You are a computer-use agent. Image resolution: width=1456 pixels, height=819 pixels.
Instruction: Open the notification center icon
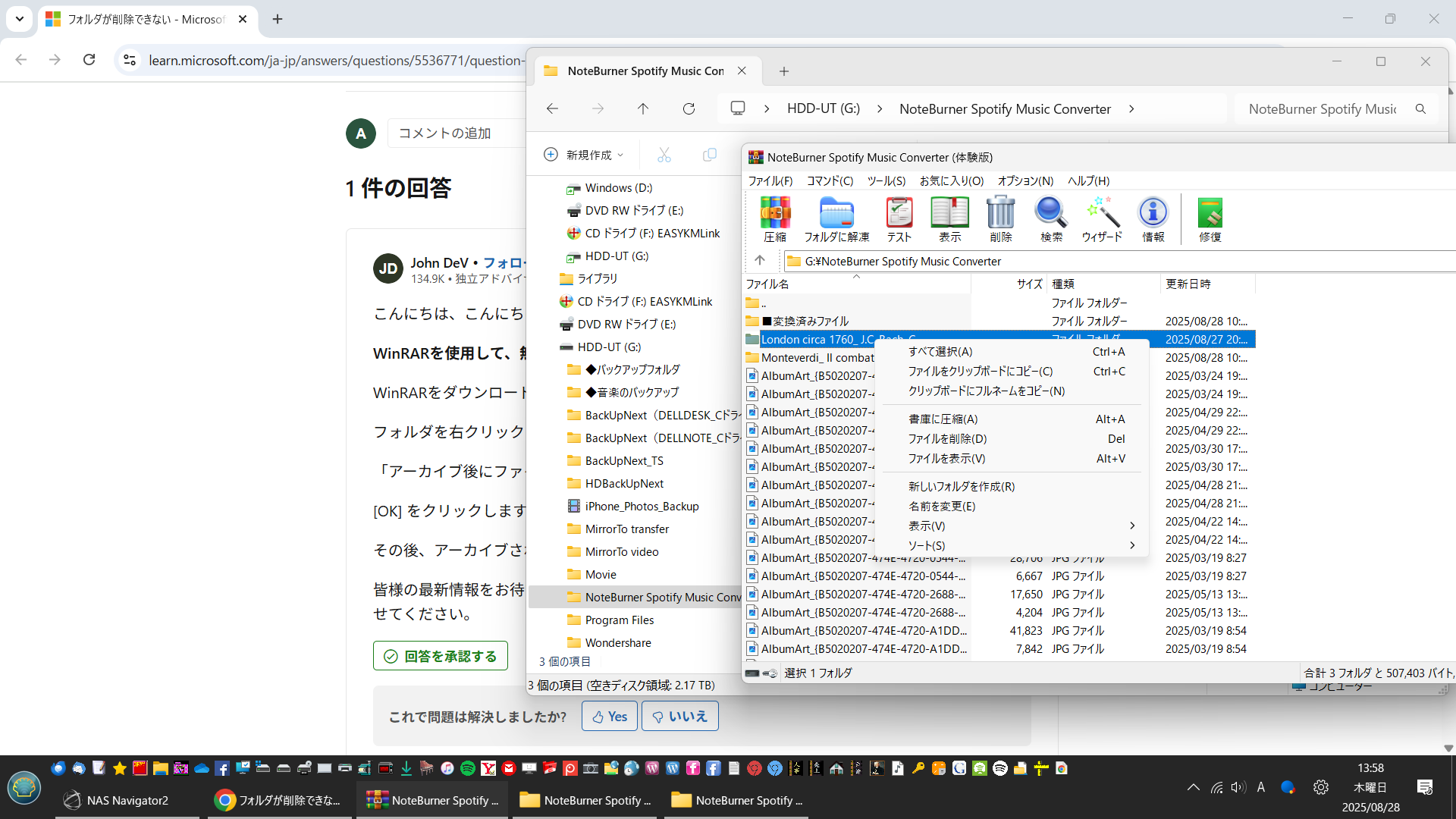(x=1425, y=787)
